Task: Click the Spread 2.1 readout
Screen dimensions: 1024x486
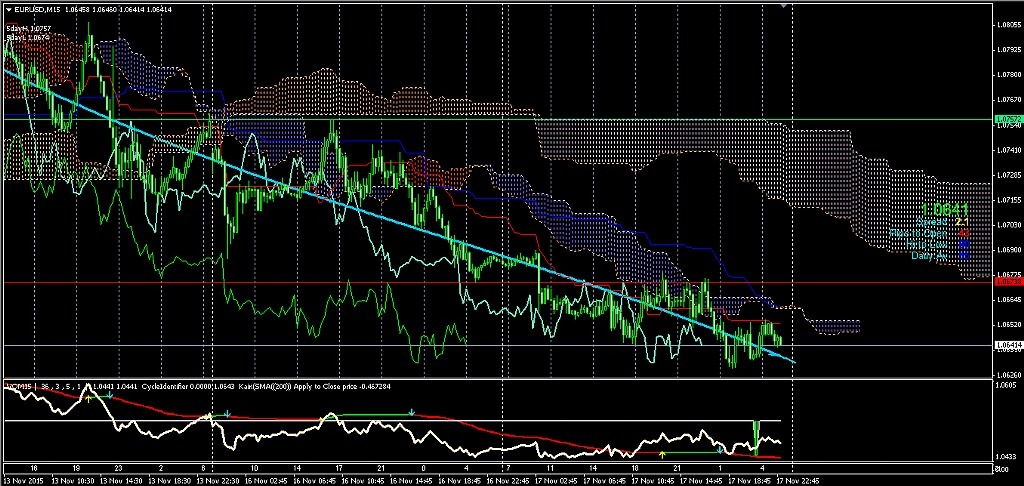Action: (x=950, y=222)
